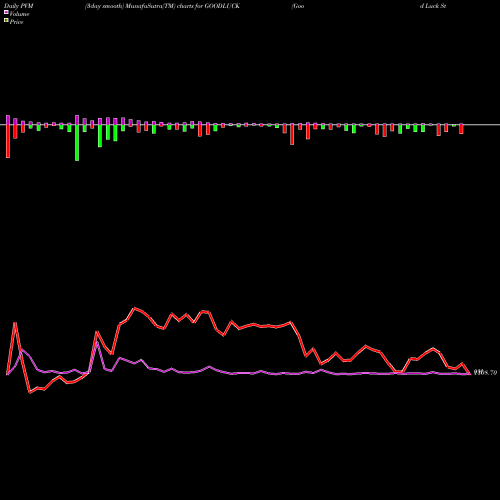This screenshot has width=500, height=500.
Task: Click the 'Volume' legend label
Action: pyautogui.click(x=19, y=14)
